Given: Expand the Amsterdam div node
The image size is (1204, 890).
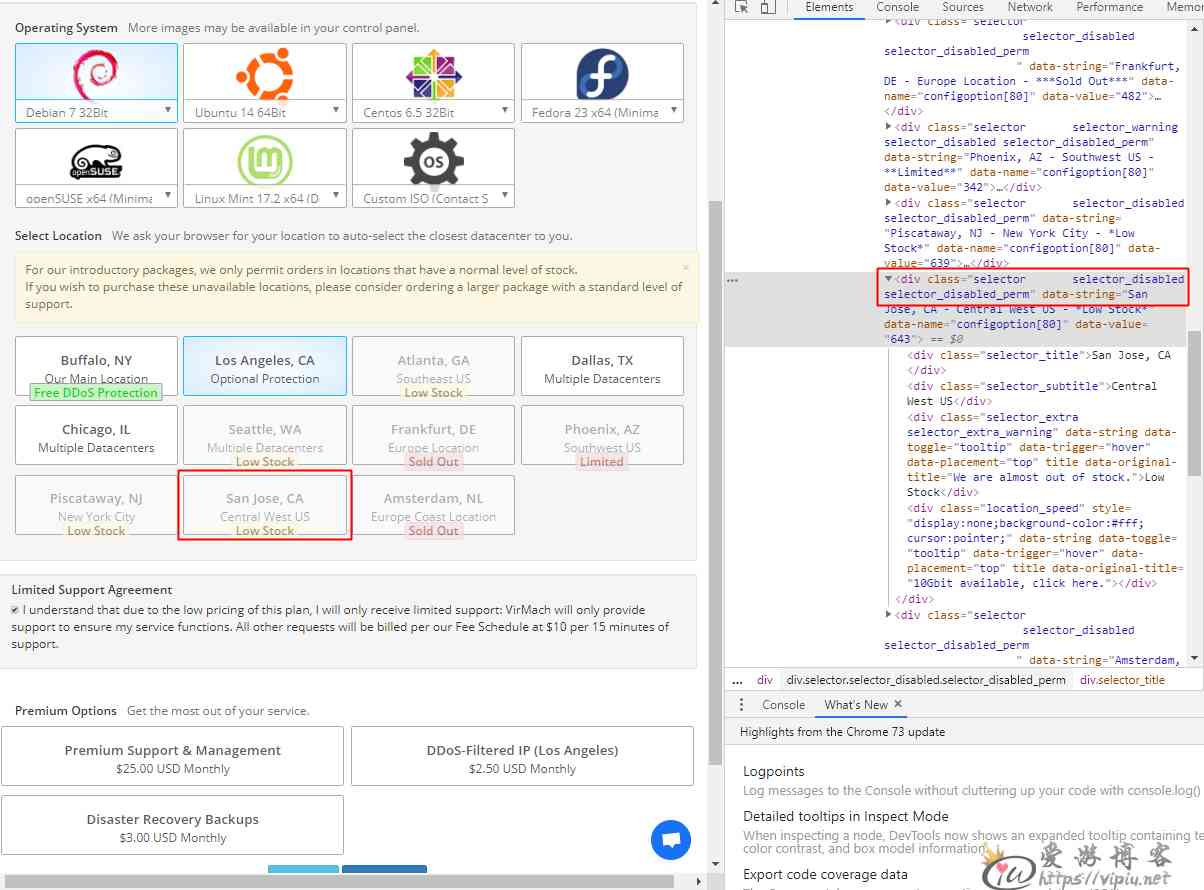Looking at the screenshot, I should point(889,615).
